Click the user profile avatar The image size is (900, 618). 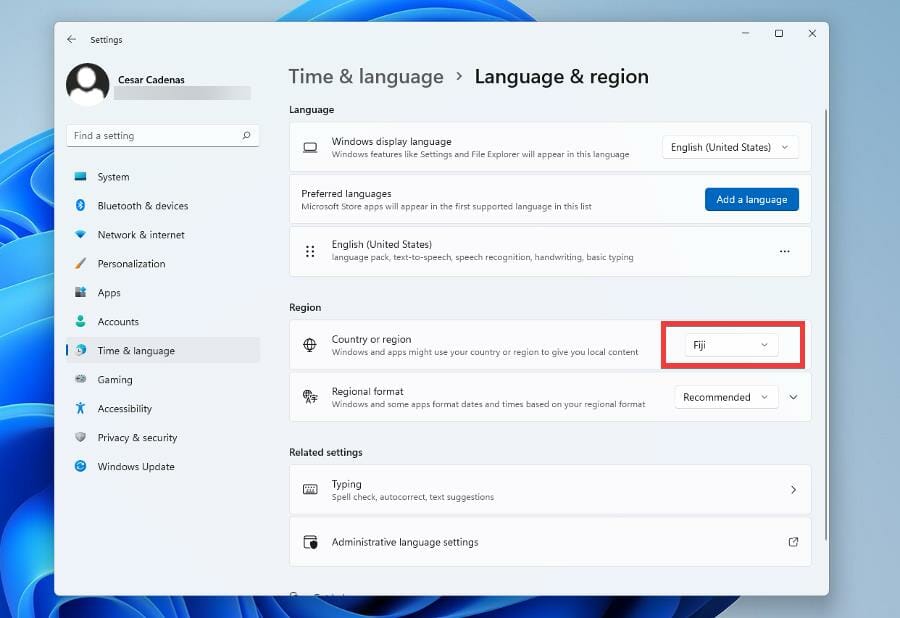(x=87, y=84)
